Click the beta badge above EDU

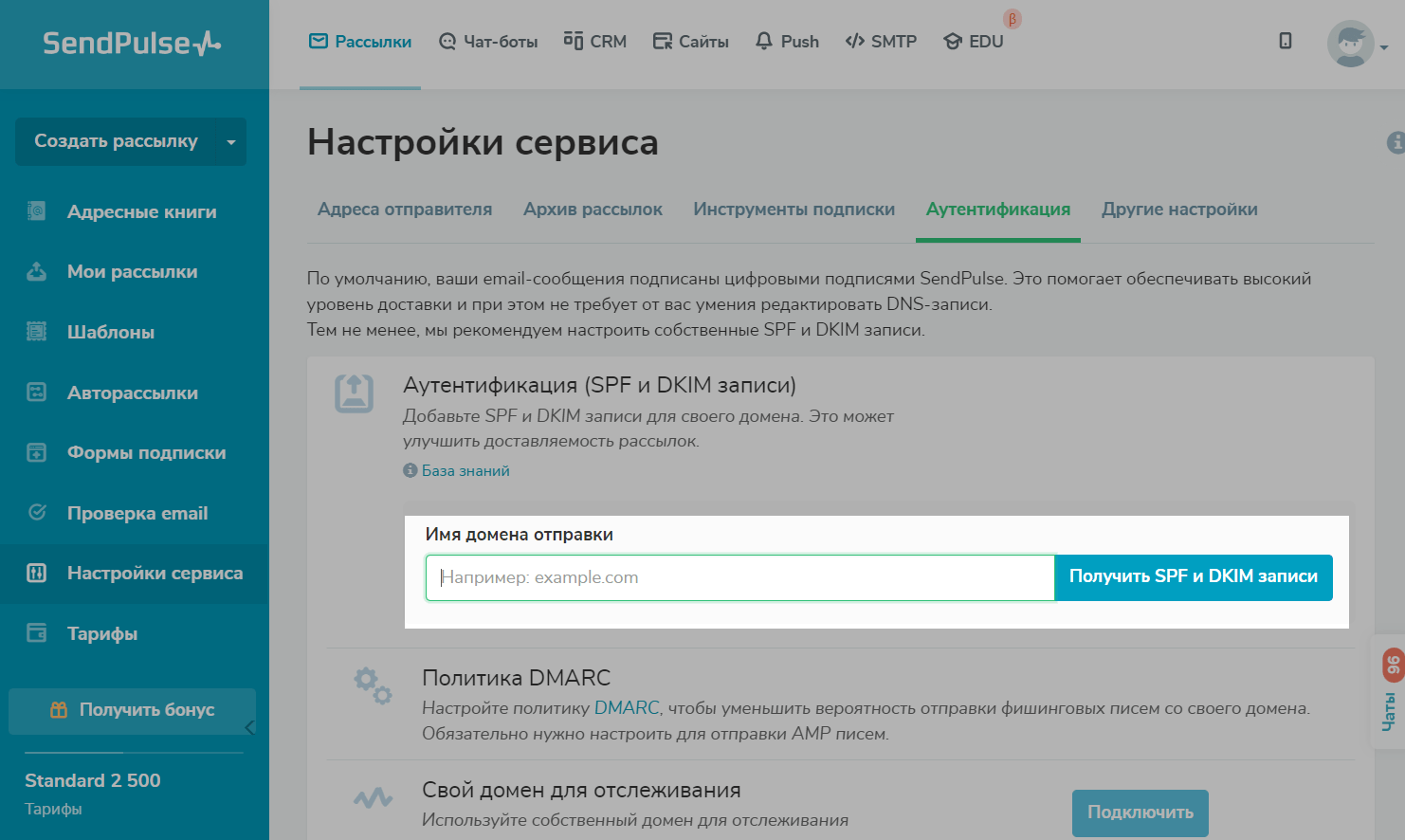point(1013,19)
